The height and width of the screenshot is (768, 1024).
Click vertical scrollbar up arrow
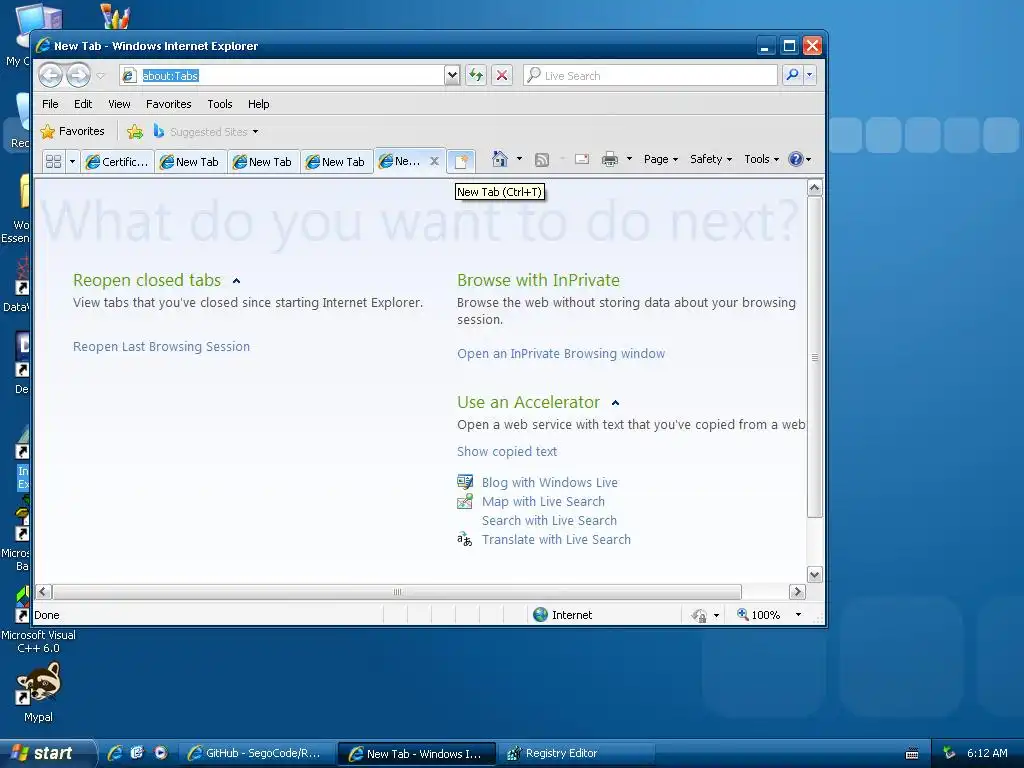814,188
